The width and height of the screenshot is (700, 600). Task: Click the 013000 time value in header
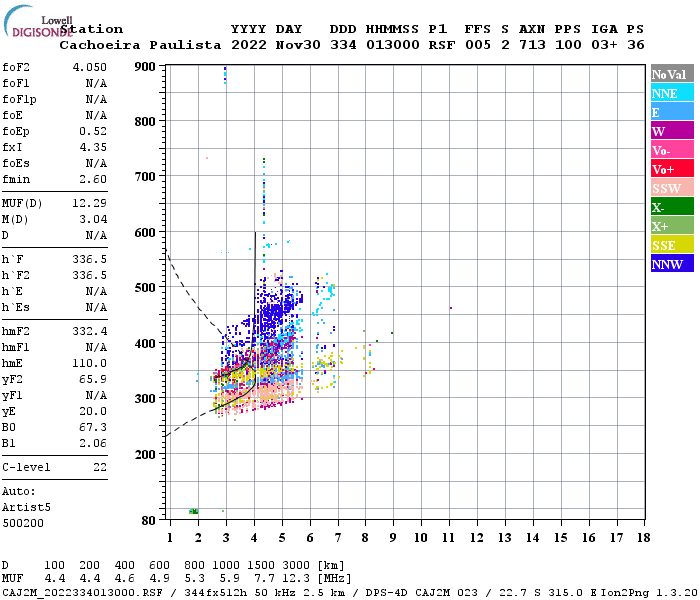pyautogui.click(x=393, y=45)
